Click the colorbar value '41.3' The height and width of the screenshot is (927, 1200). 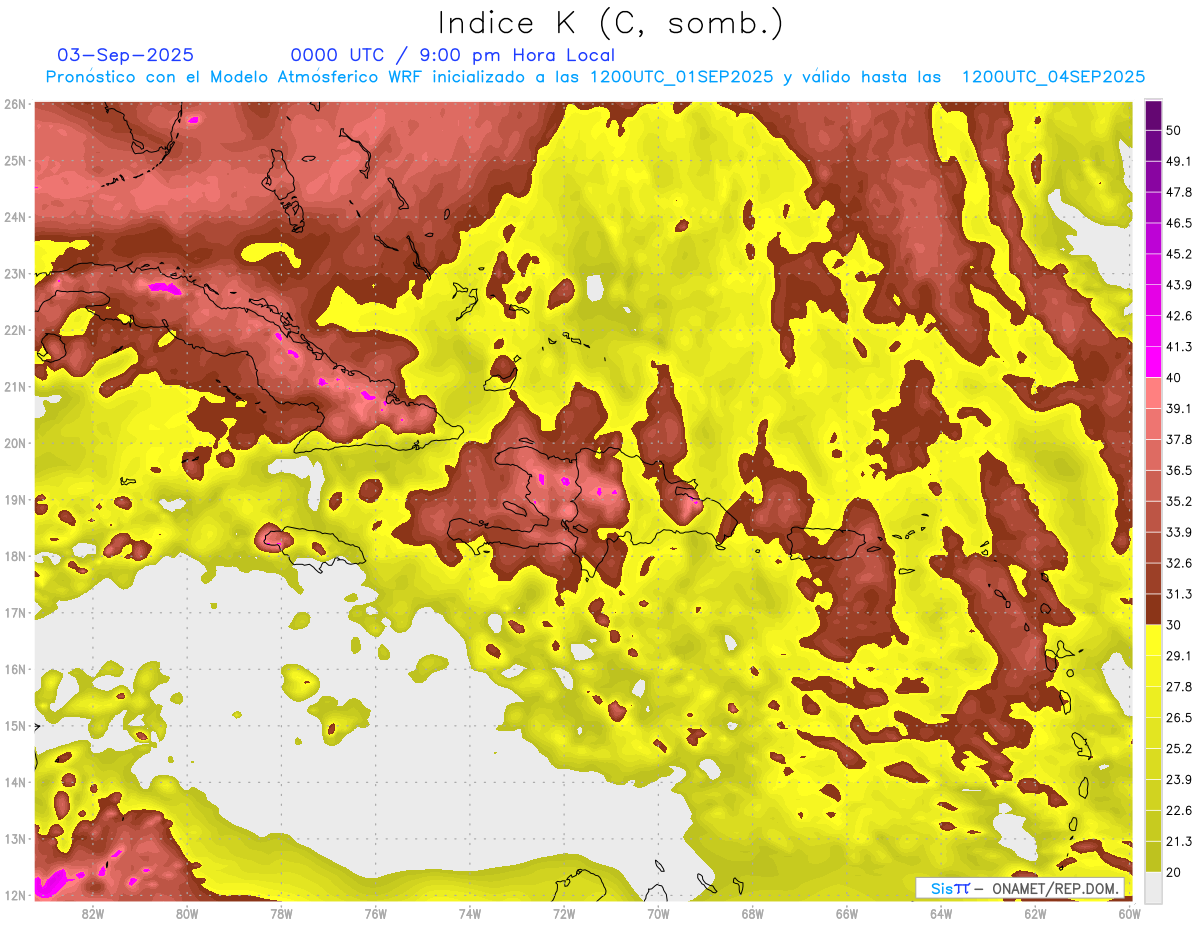[x=1178, y=347]
